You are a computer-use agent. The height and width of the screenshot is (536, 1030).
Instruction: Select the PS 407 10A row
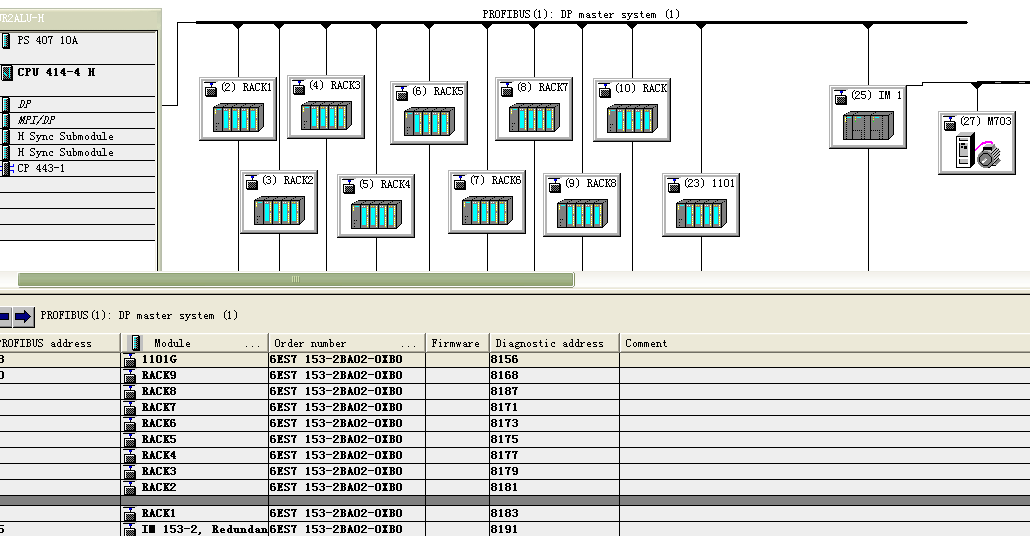(x=78, y=40)
